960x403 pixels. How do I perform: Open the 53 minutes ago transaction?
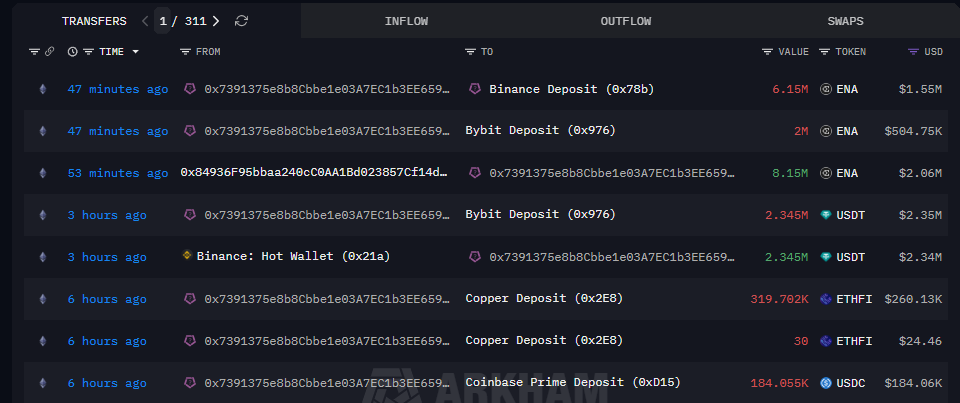[x=117, y=173]
